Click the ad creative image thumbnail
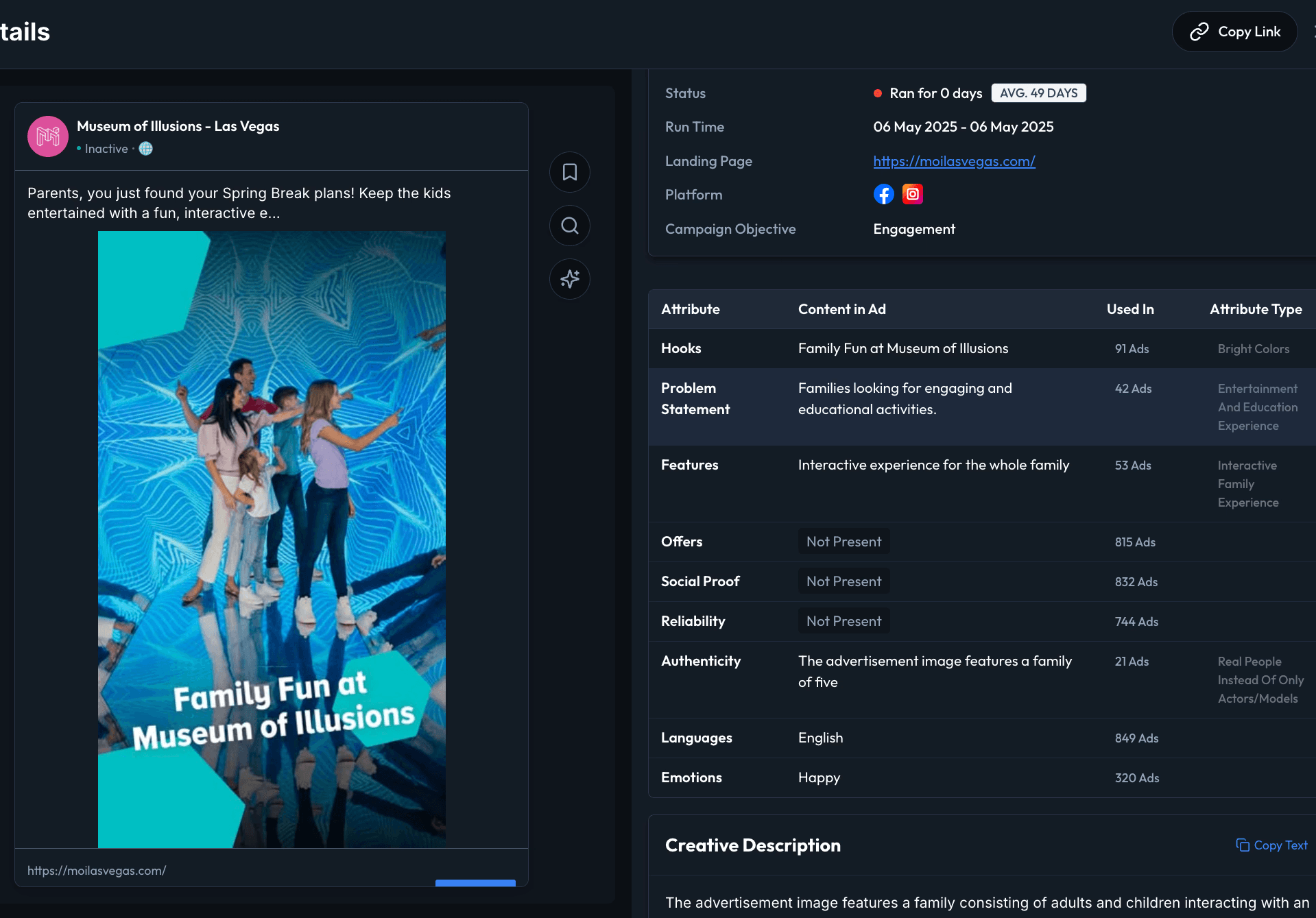The height and width of the screenshot is (918, 1316). pyautogui.click(x=272, y=540)
